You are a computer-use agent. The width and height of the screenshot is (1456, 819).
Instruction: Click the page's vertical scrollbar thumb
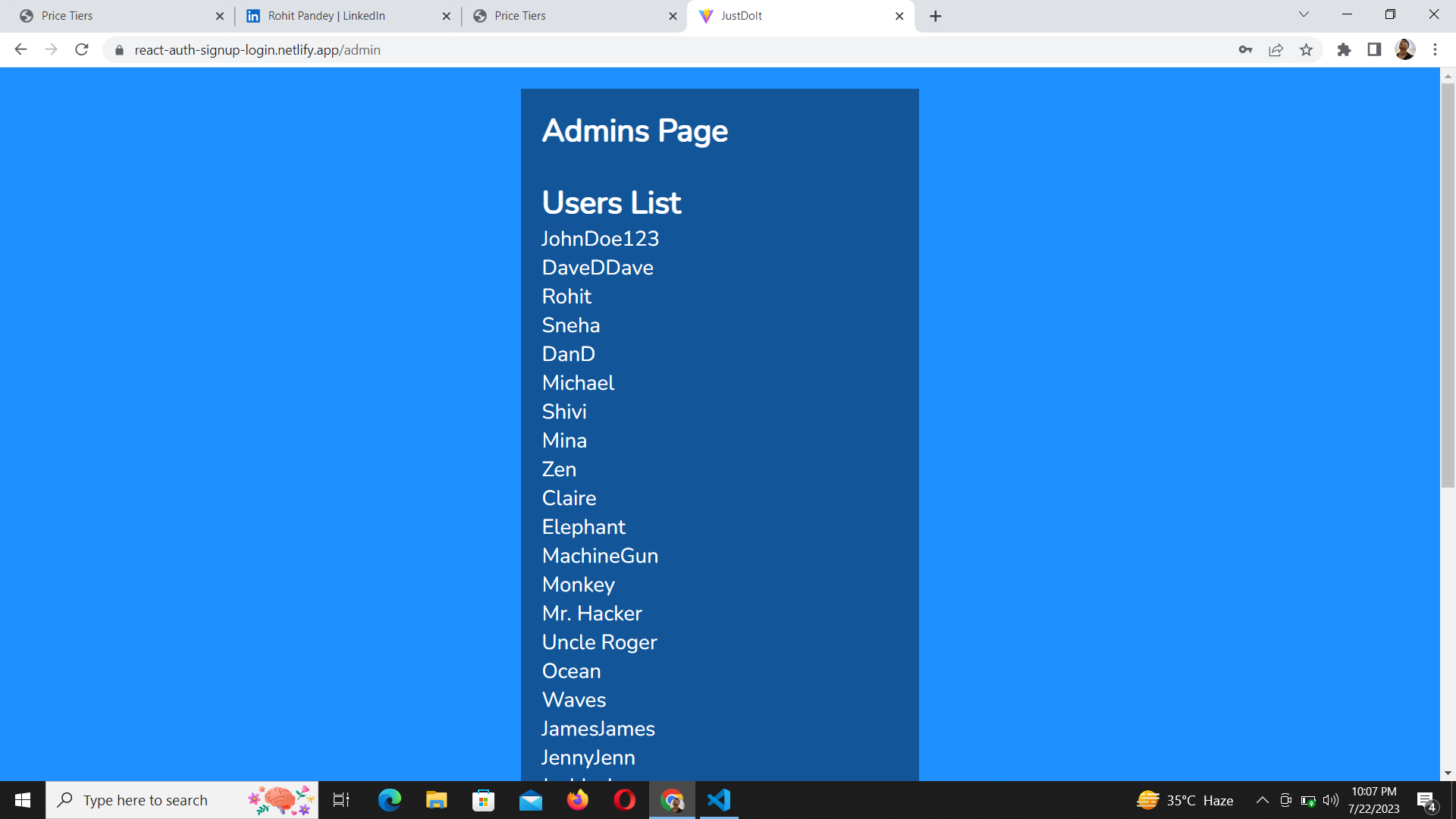pos(1448,284)
